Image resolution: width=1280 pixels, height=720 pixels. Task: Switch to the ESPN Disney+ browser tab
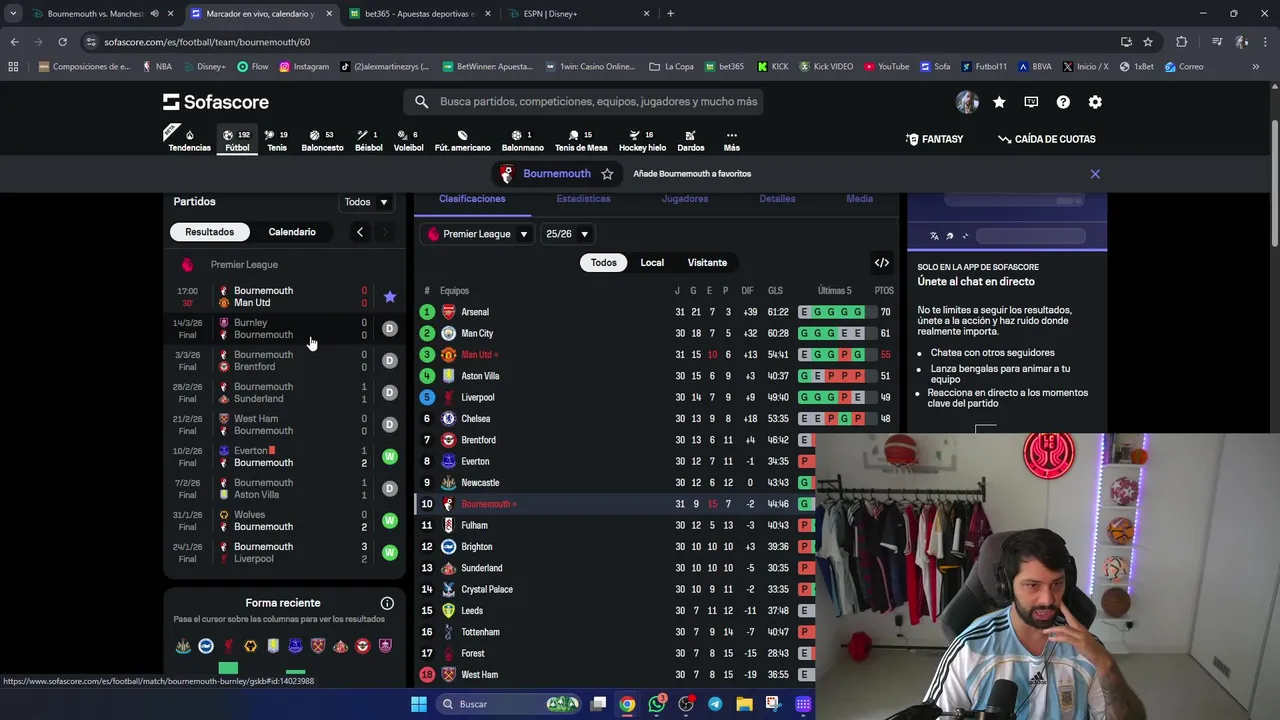click(580, 14)
